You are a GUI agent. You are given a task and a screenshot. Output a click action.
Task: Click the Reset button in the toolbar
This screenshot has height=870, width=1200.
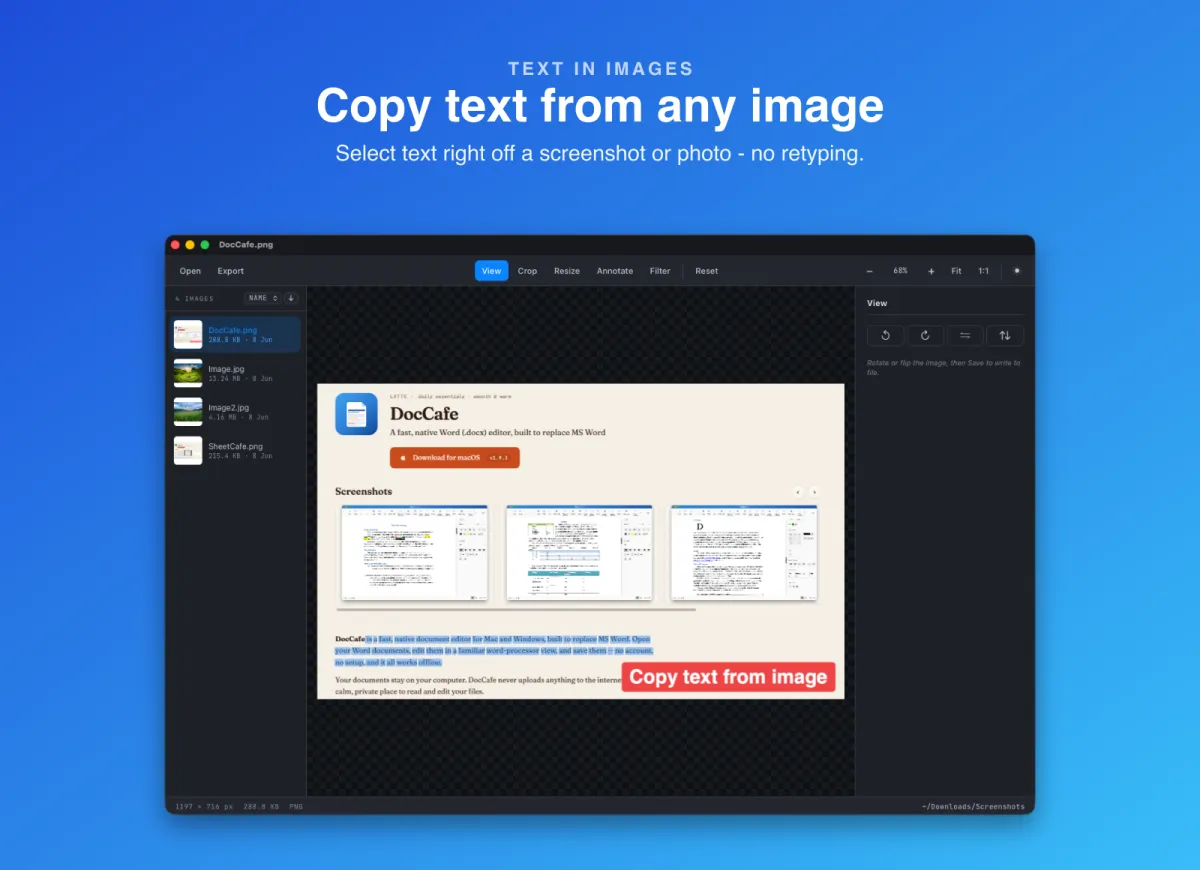coord(707,271)
